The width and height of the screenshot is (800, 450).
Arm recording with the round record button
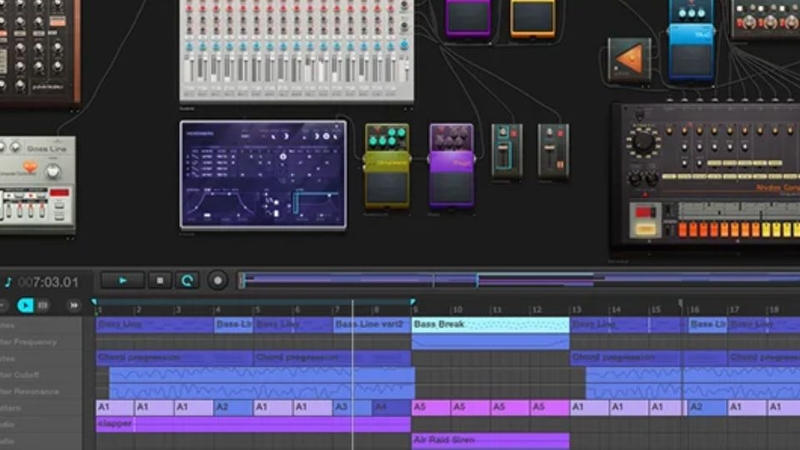218,281
